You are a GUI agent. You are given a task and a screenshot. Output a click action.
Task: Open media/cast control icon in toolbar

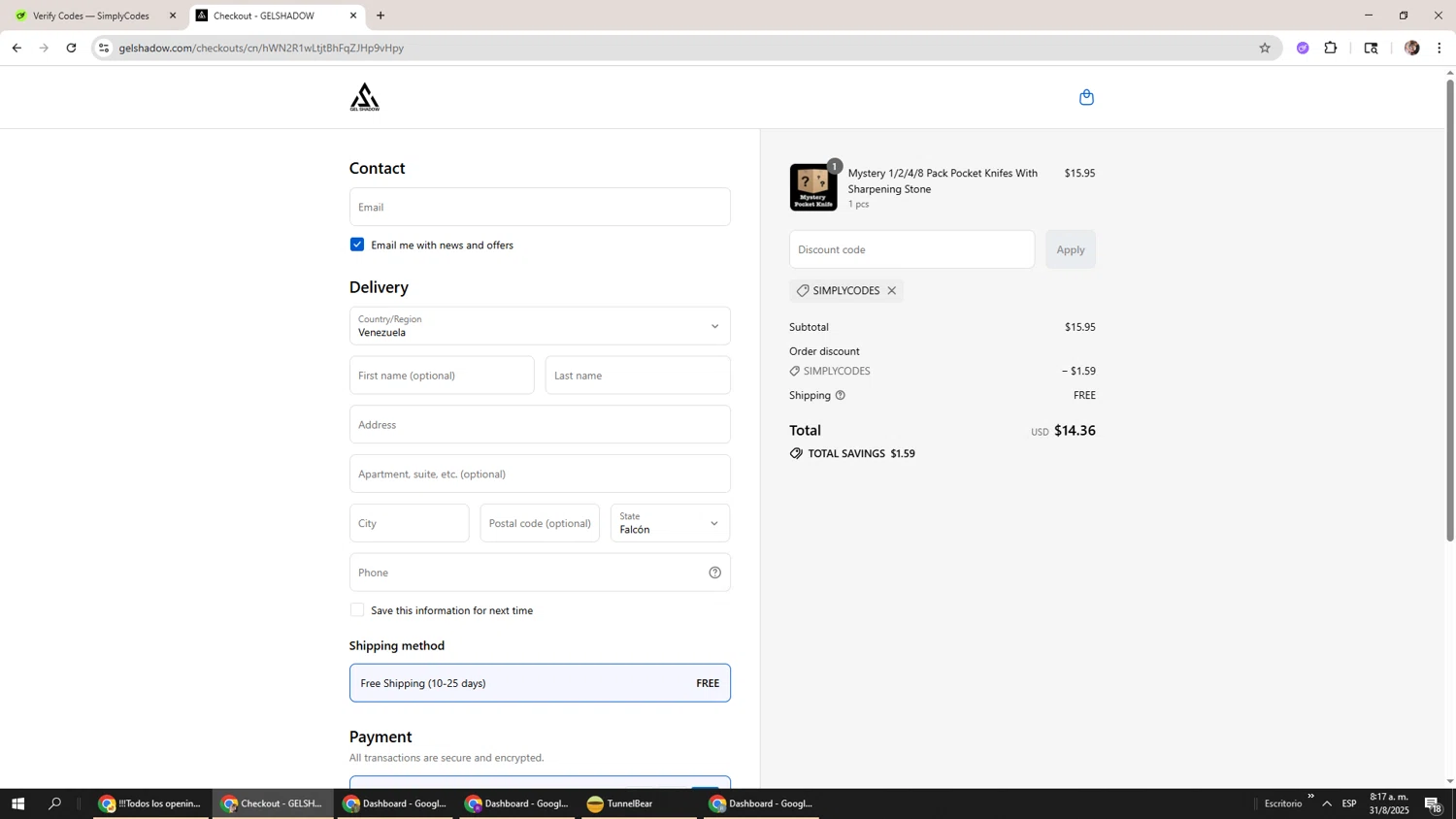pos(1371,48)
